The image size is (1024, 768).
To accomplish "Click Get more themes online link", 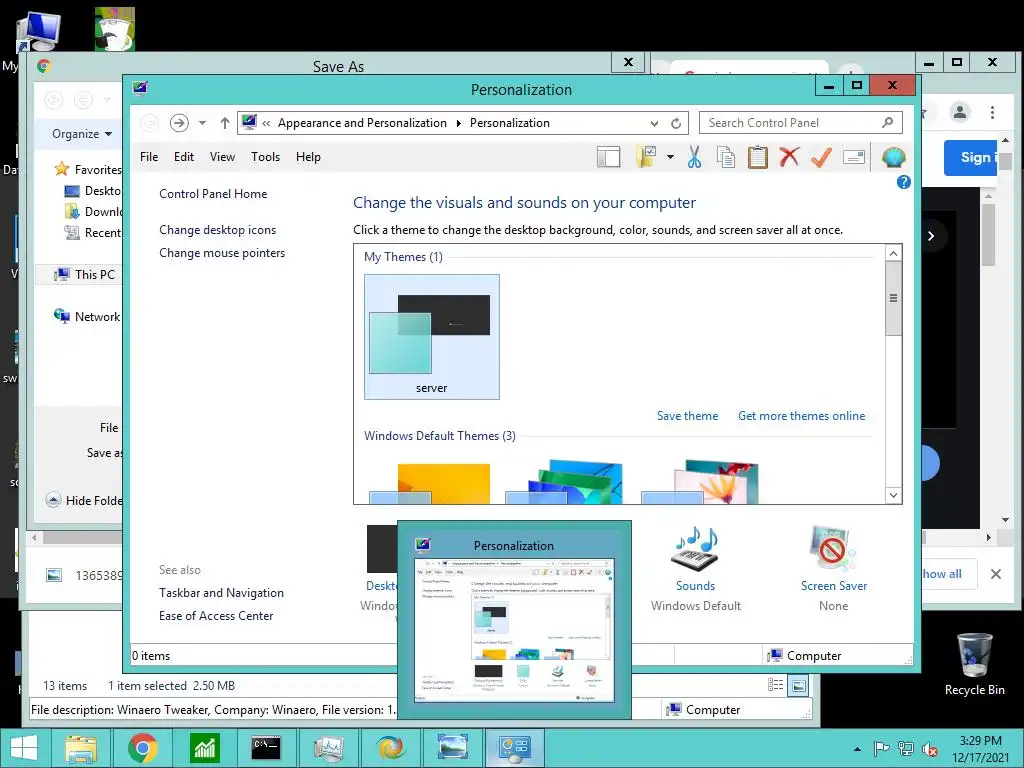I will click(x=801, y=416).
